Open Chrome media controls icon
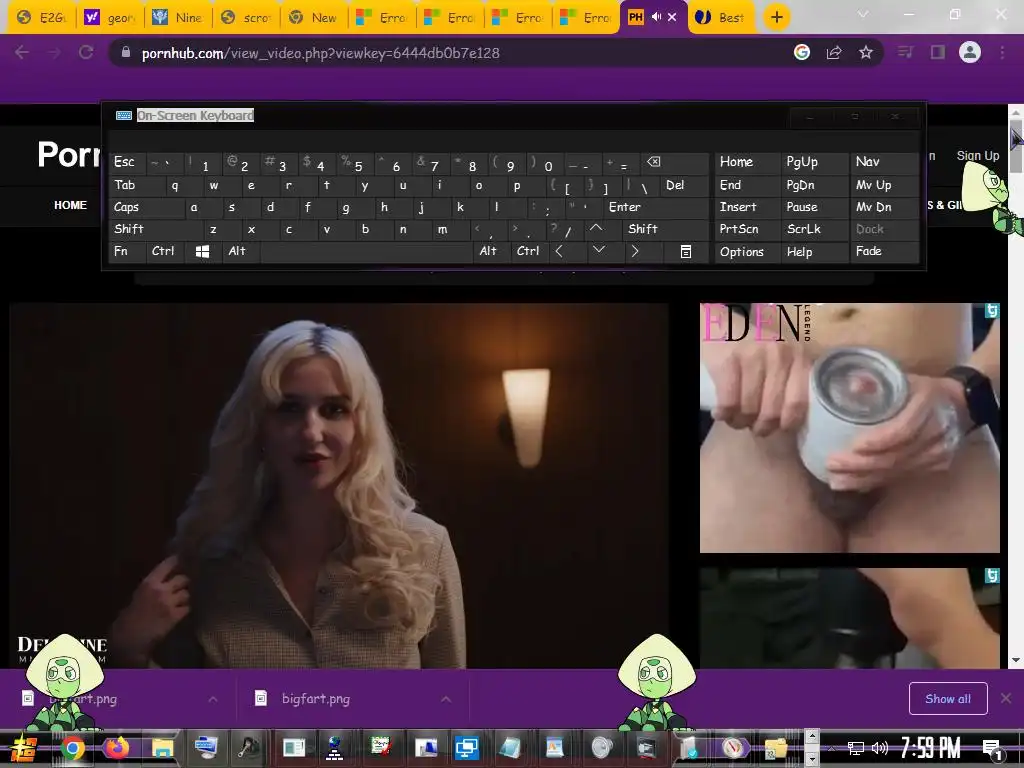The image size is (1024, 768). coord(905,53)
